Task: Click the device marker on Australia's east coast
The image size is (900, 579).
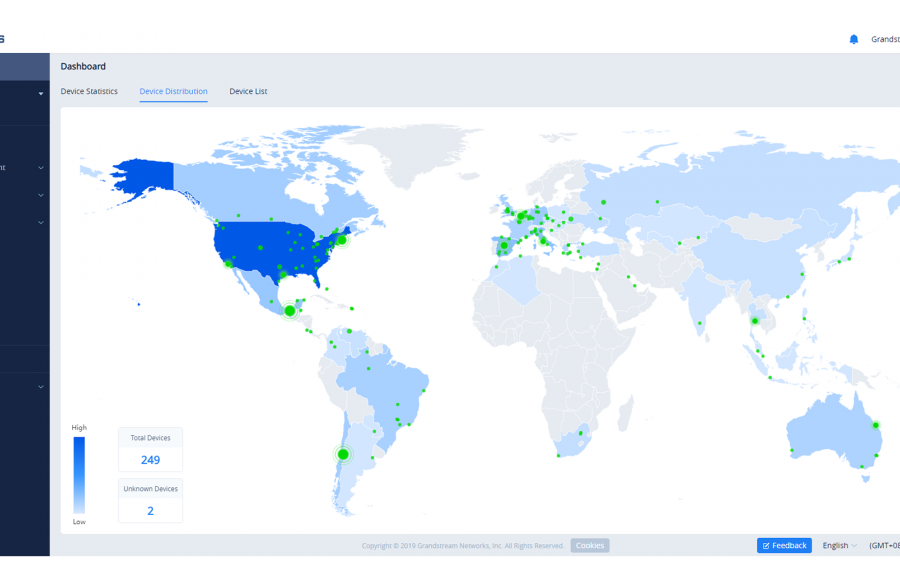Action: [x=875, y=425]
